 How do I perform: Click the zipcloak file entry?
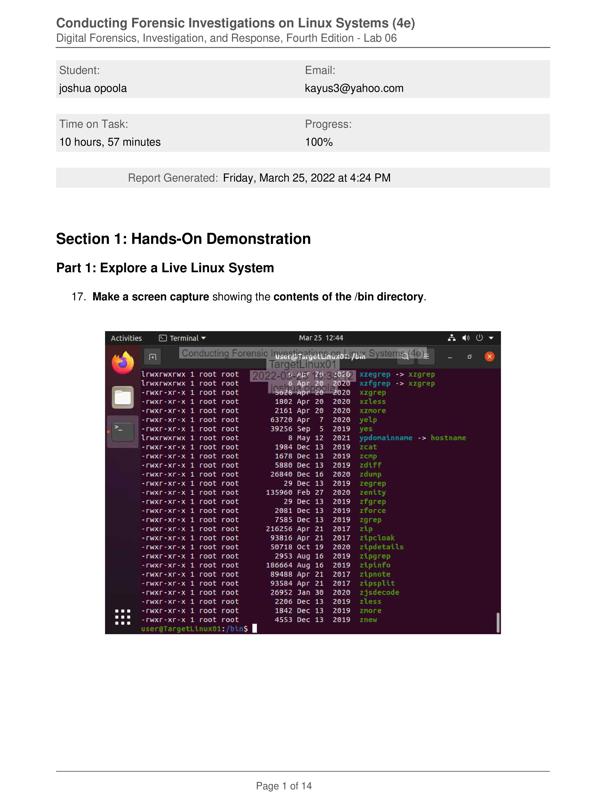pos(377,538)
